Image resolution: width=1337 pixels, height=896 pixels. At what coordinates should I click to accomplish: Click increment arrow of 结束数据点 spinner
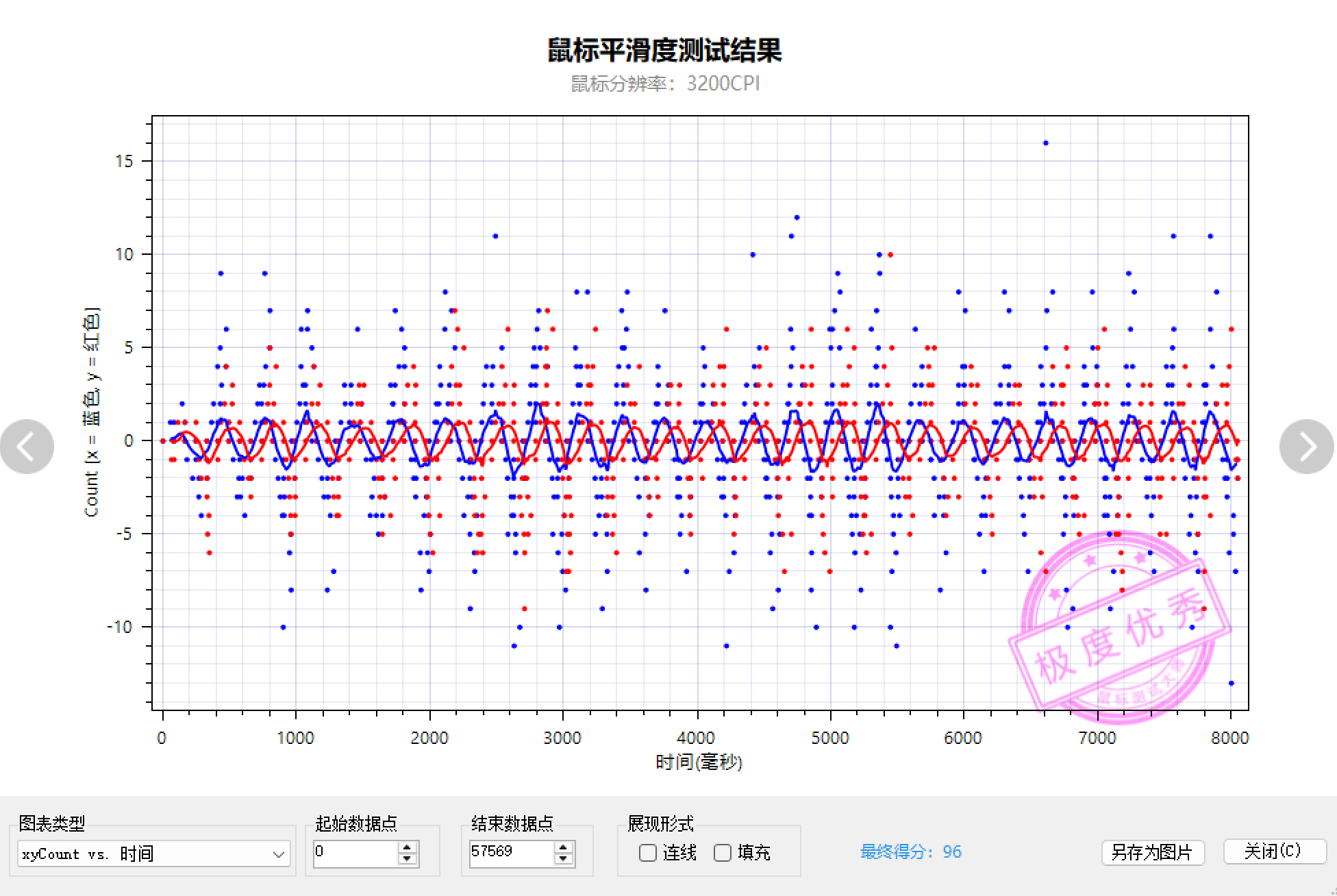564,847
